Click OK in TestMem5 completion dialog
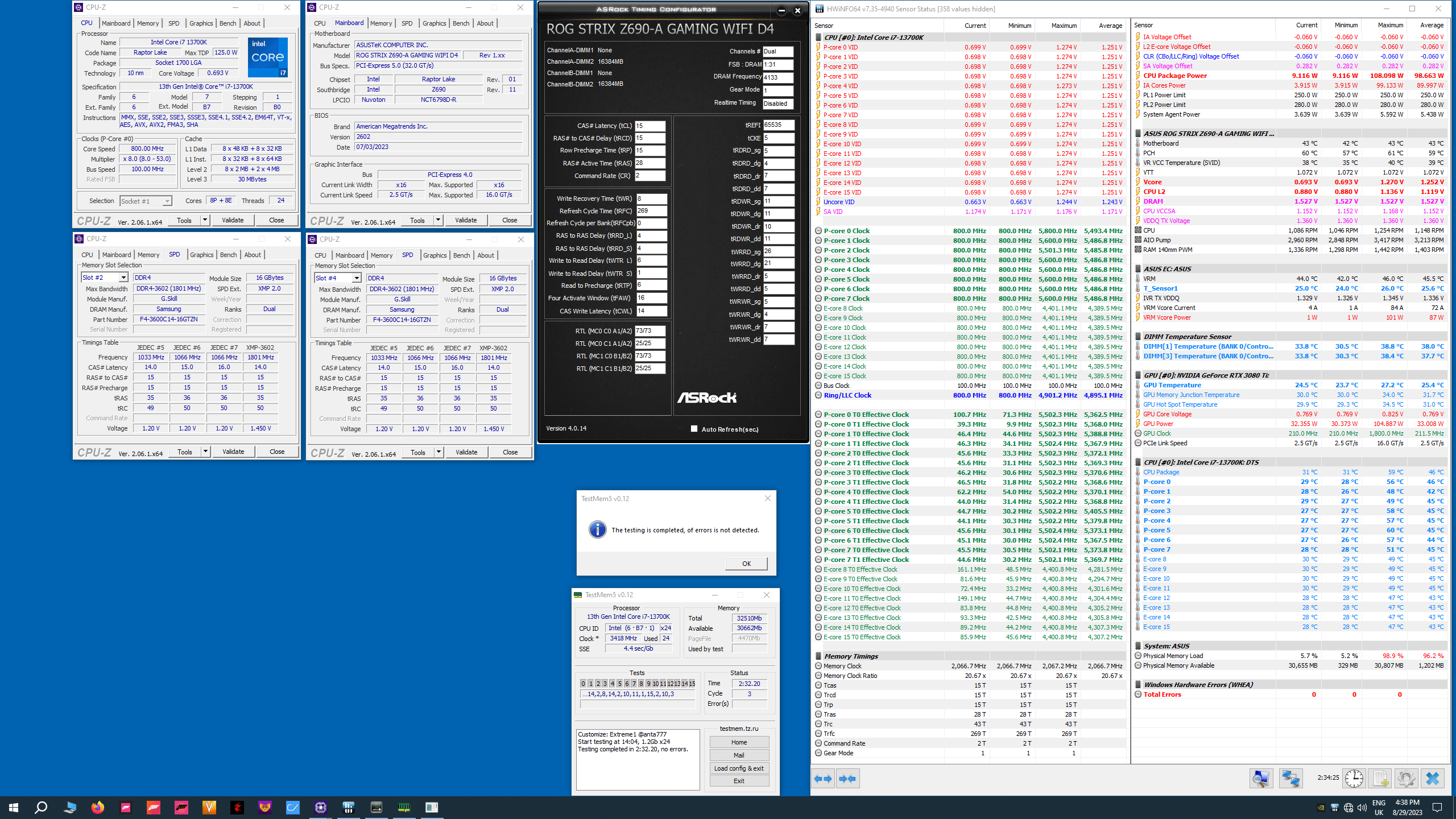This screenshot has height=819, width=1456. [x=746, y=564]
